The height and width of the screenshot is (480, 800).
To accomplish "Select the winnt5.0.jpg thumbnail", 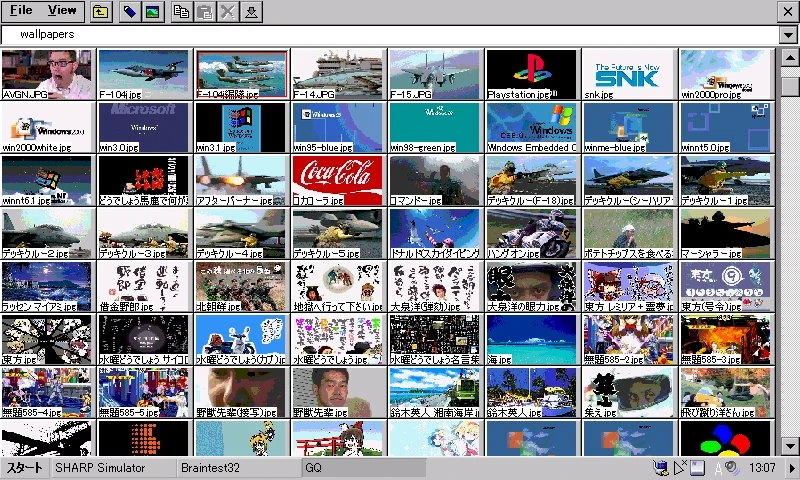I will (x=727, y=128).
